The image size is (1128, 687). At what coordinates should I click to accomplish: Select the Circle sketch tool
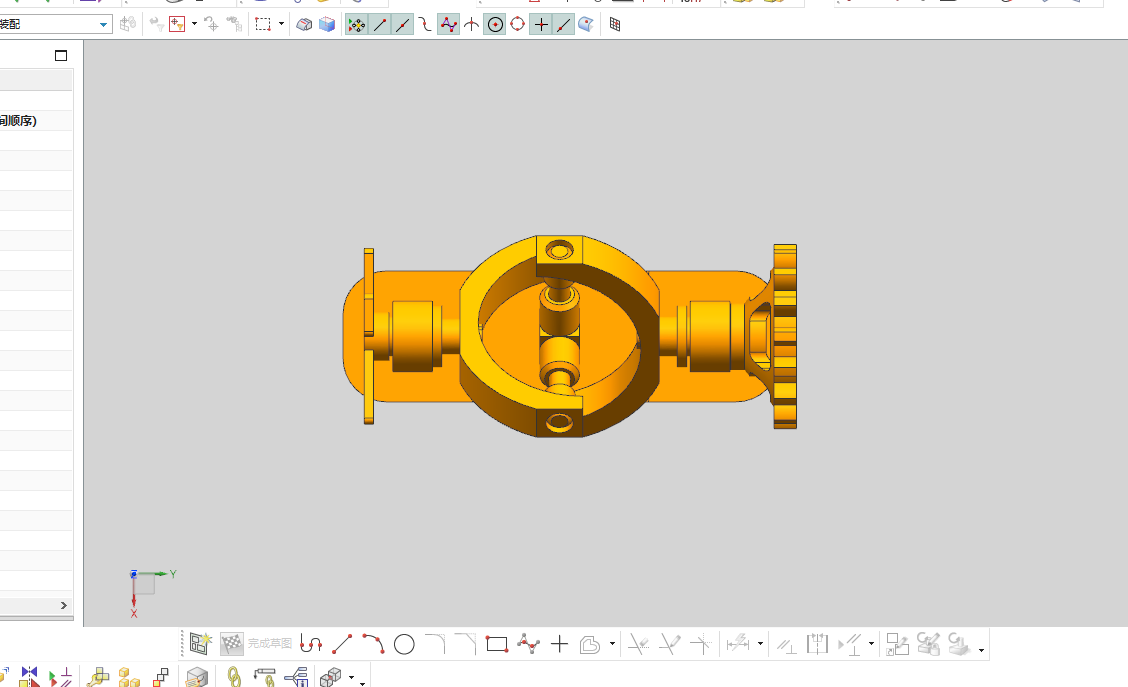click(x=404, y=645)
